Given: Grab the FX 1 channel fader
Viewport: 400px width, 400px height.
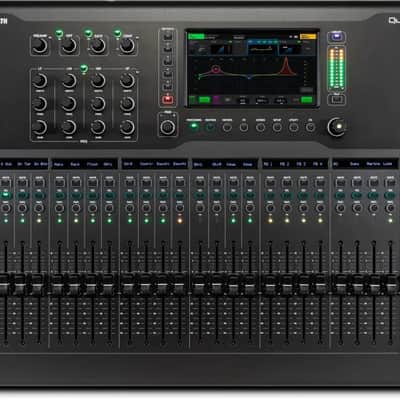Looking at the screenshot, I should (x=270, y=284).
